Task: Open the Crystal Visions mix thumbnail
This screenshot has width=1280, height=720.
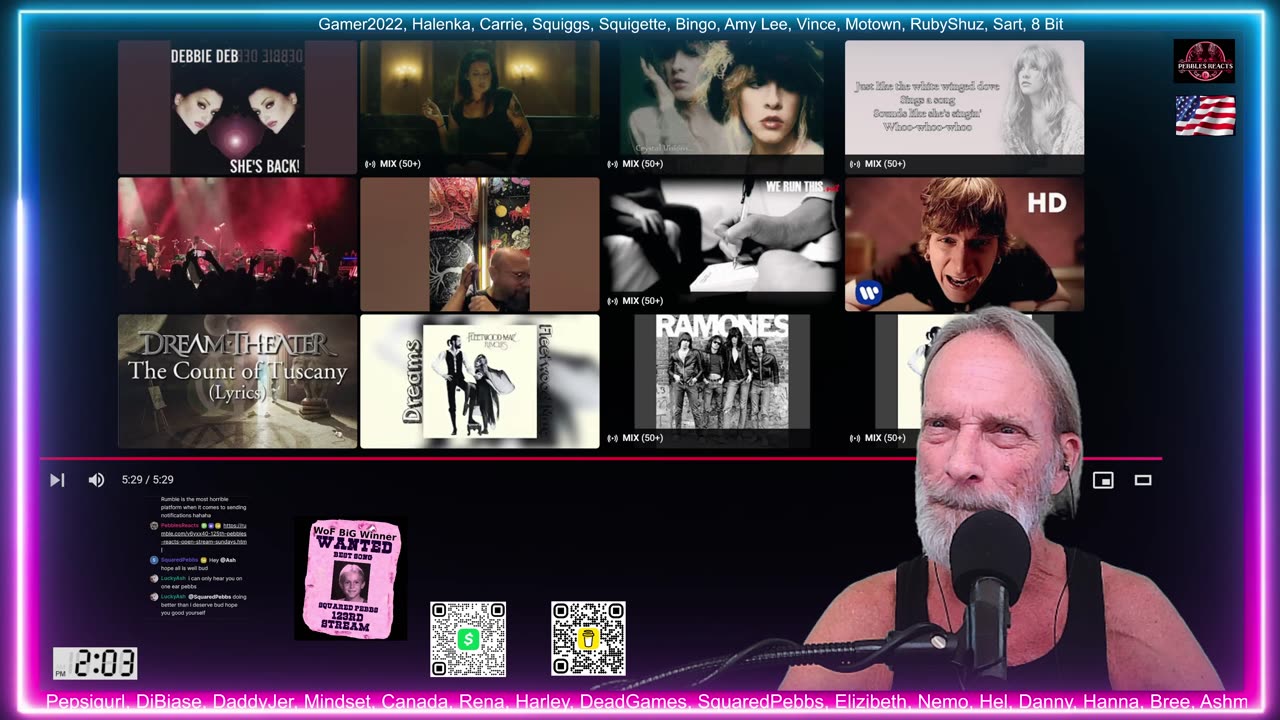Action: point(722,107)
